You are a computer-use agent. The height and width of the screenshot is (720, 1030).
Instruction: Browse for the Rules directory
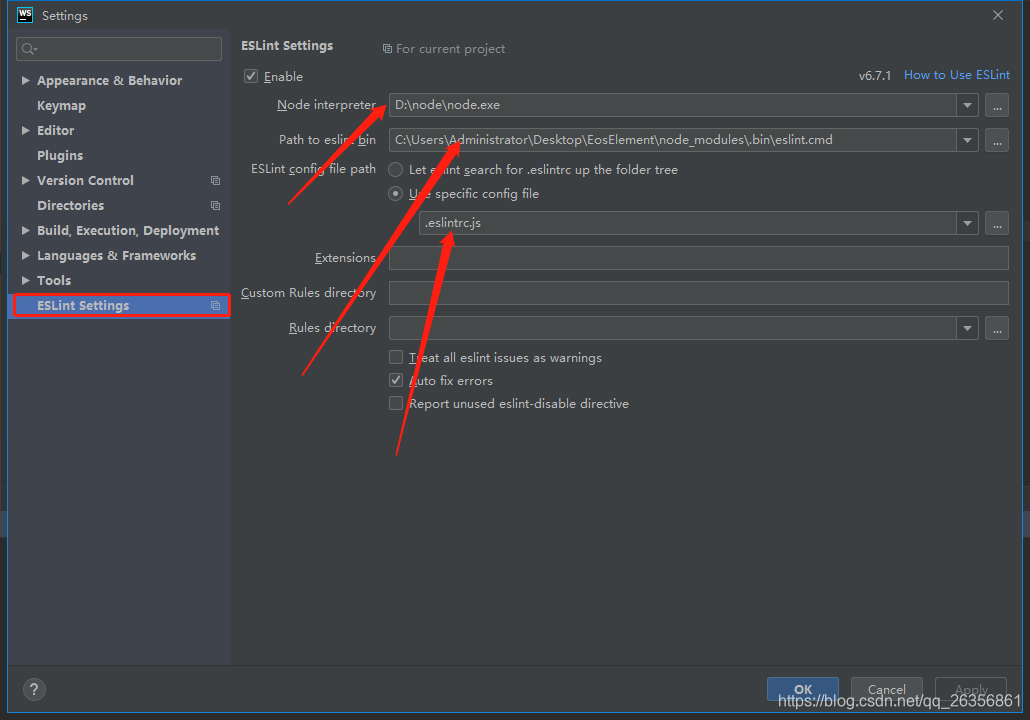(996, 327)
